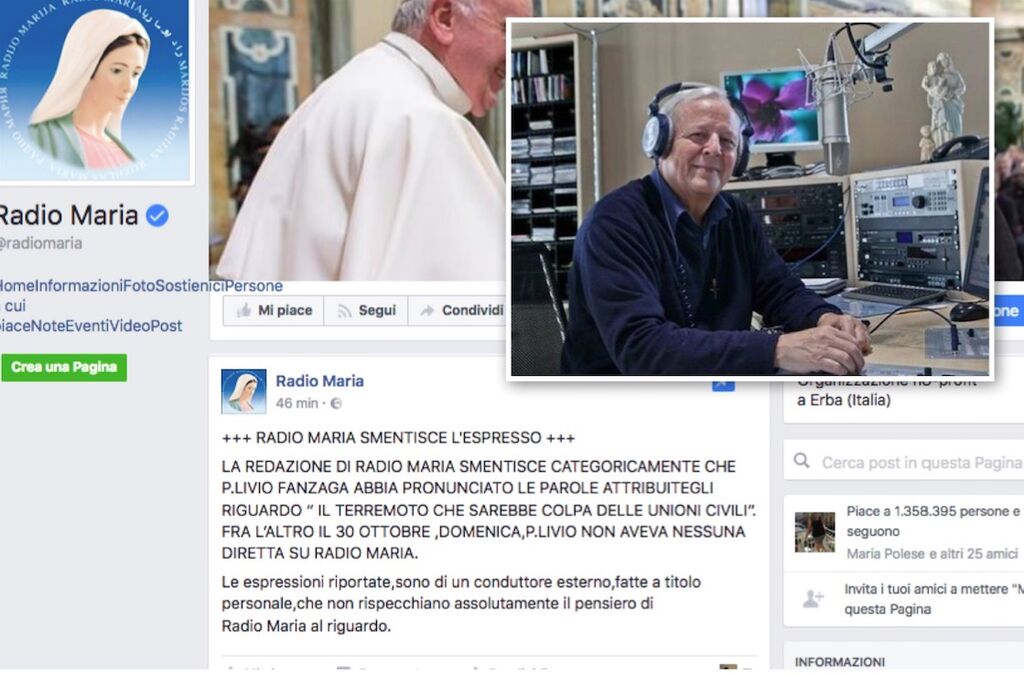This screenshot has width=1024, height=674.
Task: Go to the Sostienici tab
Action: pos(190,285)
